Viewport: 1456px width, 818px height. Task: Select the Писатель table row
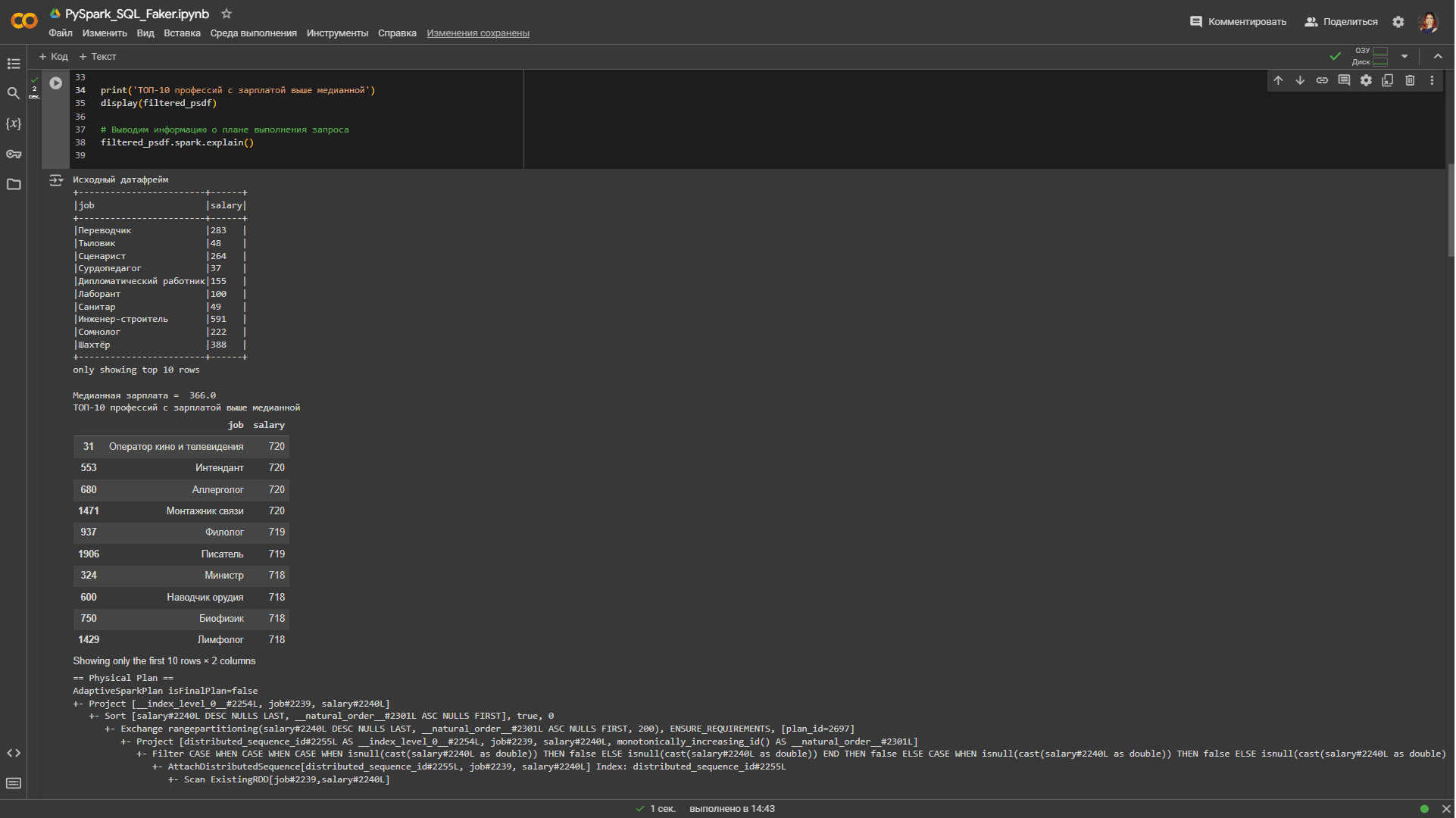click(x=181, y=554)
